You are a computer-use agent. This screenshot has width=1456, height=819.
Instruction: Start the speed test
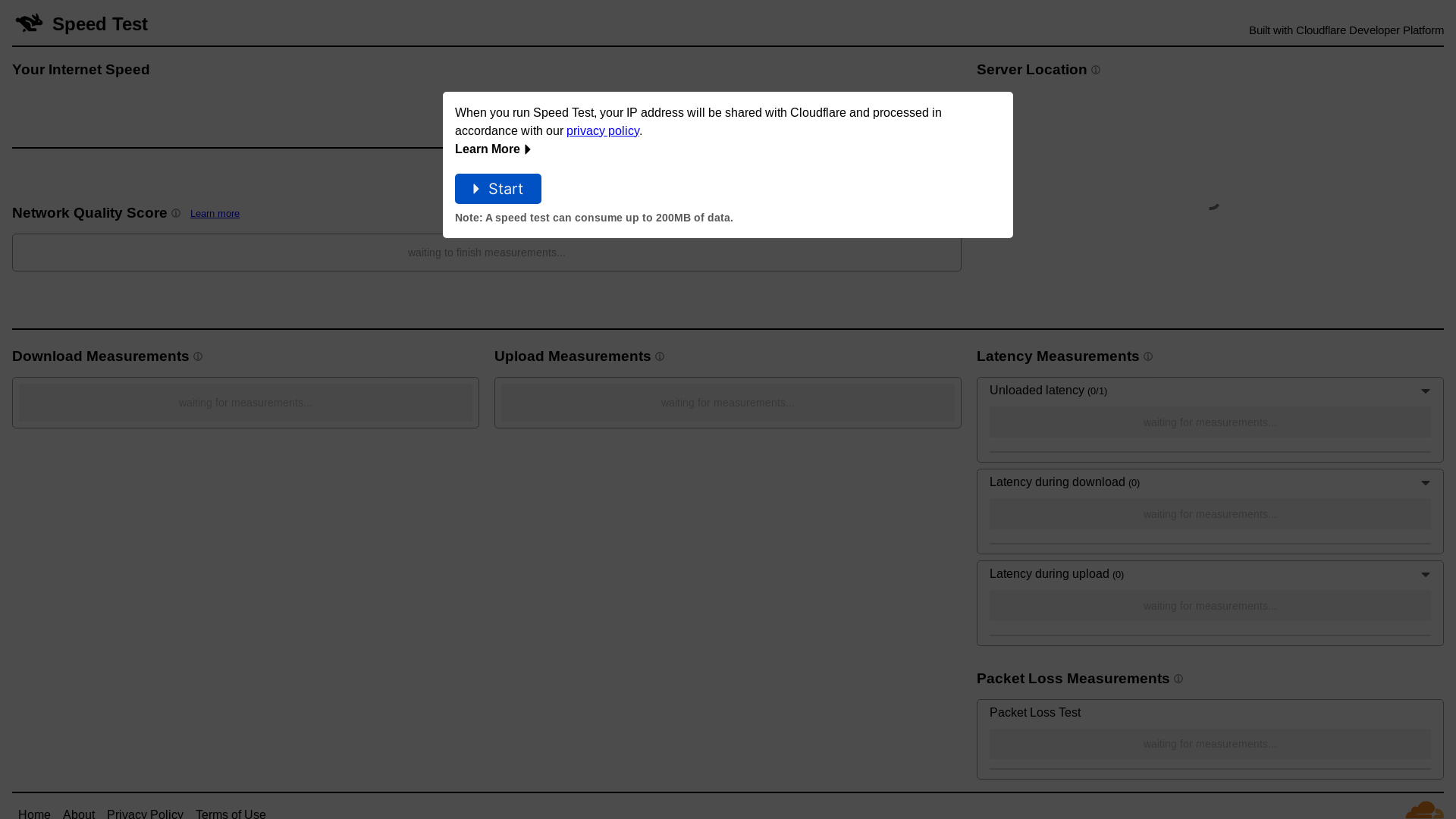(x=498, y=189)
